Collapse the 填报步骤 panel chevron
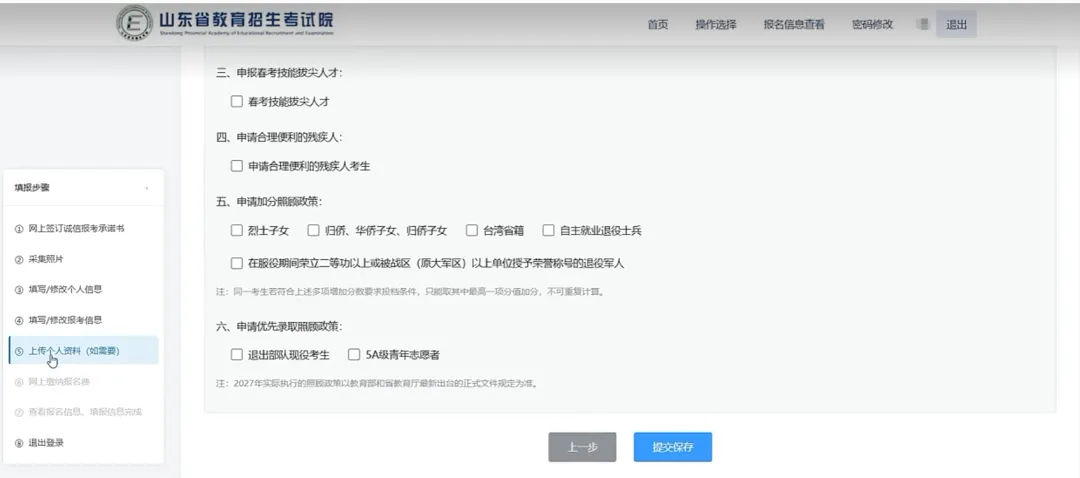Image resolution: width=1080 pixels, height=478 pixels. tap(147, 188)
